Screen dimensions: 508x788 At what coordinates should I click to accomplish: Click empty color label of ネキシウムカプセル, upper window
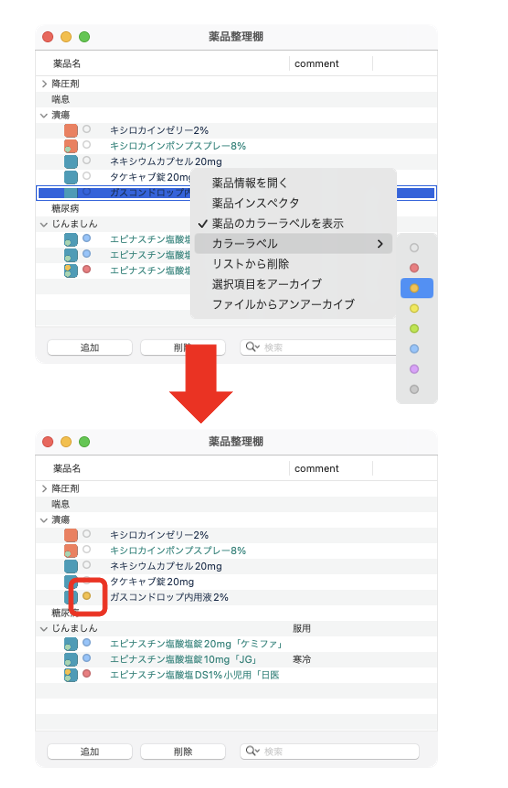87,160
